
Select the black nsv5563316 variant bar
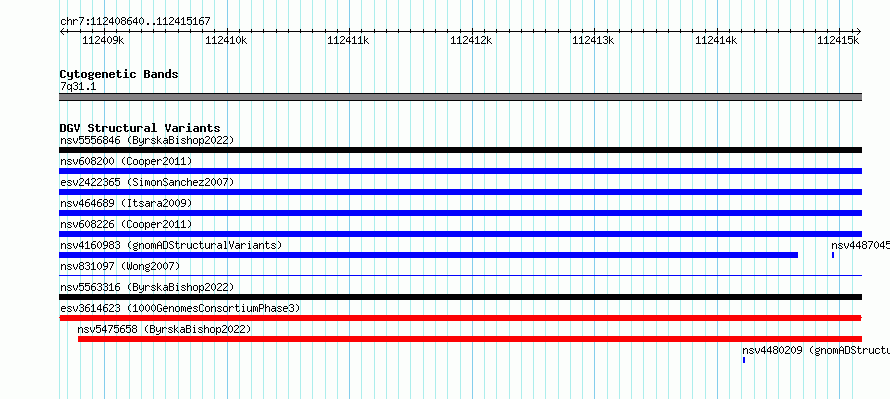click(460, 297)
